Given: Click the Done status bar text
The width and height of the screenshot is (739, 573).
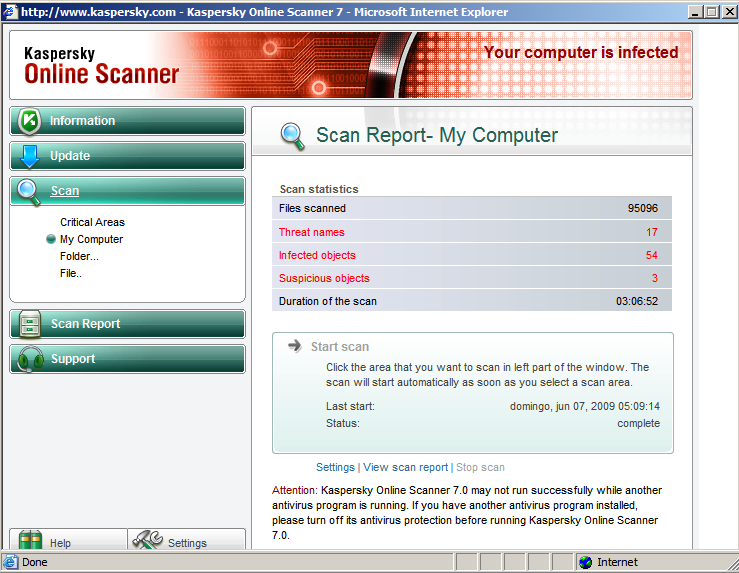Looking at the screenshot, I should (x=35, y=562).
